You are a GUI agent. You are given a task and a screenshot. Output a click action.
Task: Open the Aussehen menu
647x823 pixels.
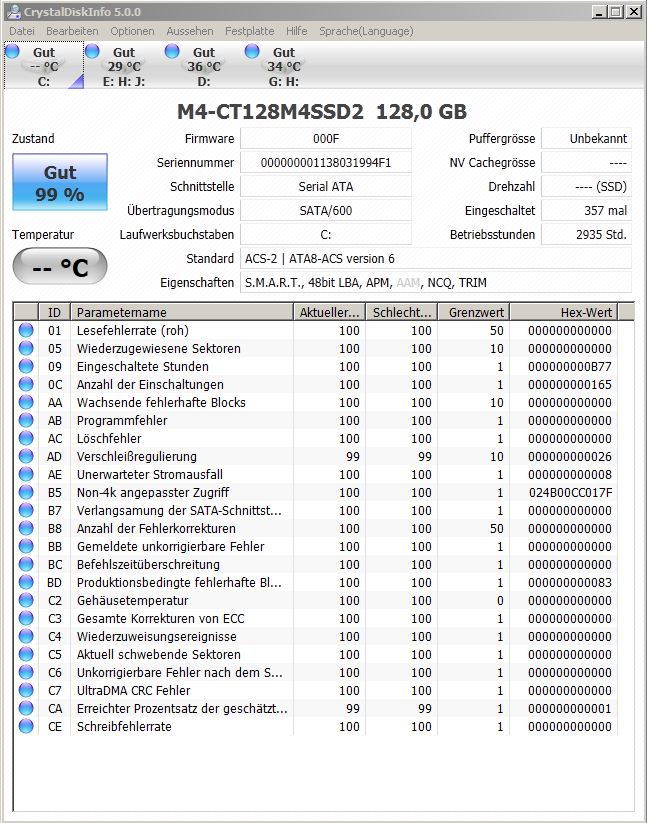[x=189, y=31]
